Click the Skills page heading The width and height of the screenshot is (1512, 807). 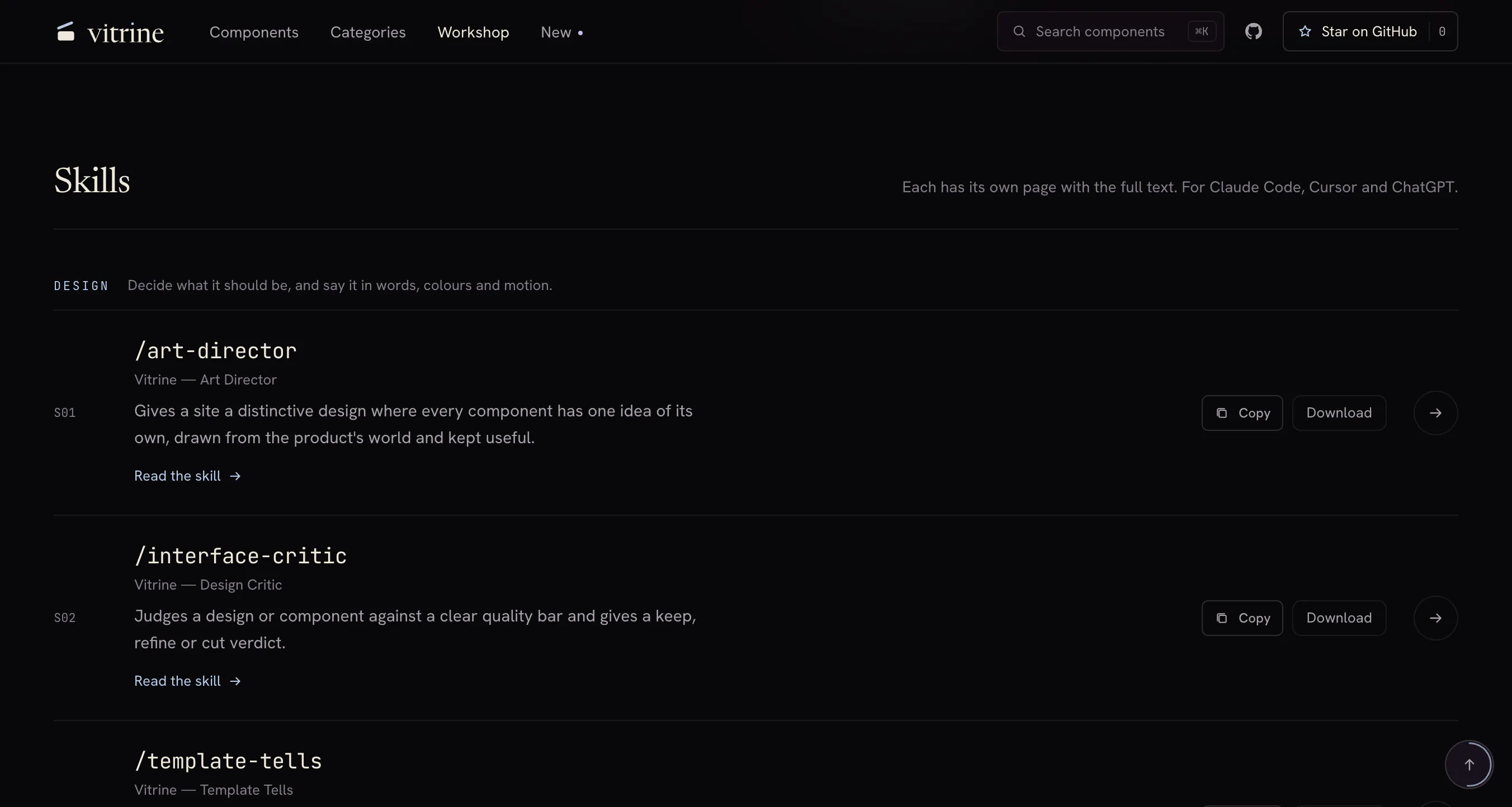click(x=92, y=181)
